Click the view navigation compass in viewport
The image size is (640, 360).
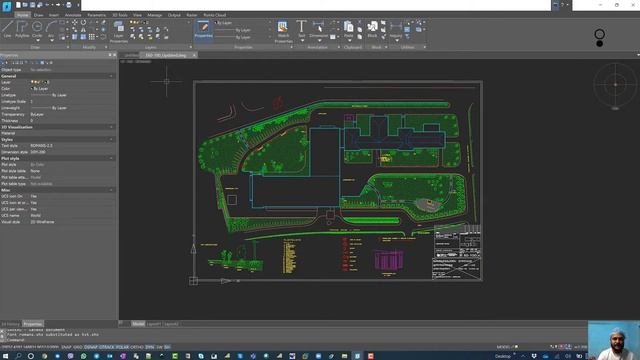(615, 85)
